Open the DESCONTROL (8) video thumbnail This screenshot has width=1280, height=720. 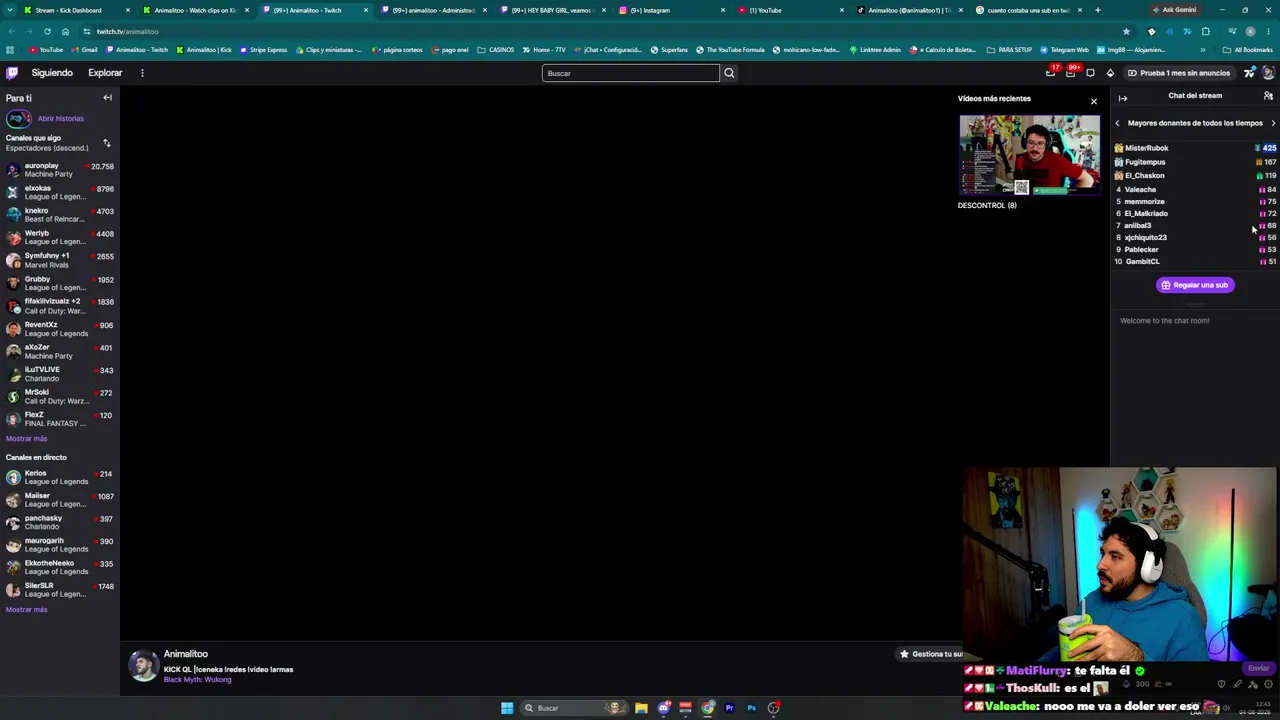click(x=1029, y=155)
